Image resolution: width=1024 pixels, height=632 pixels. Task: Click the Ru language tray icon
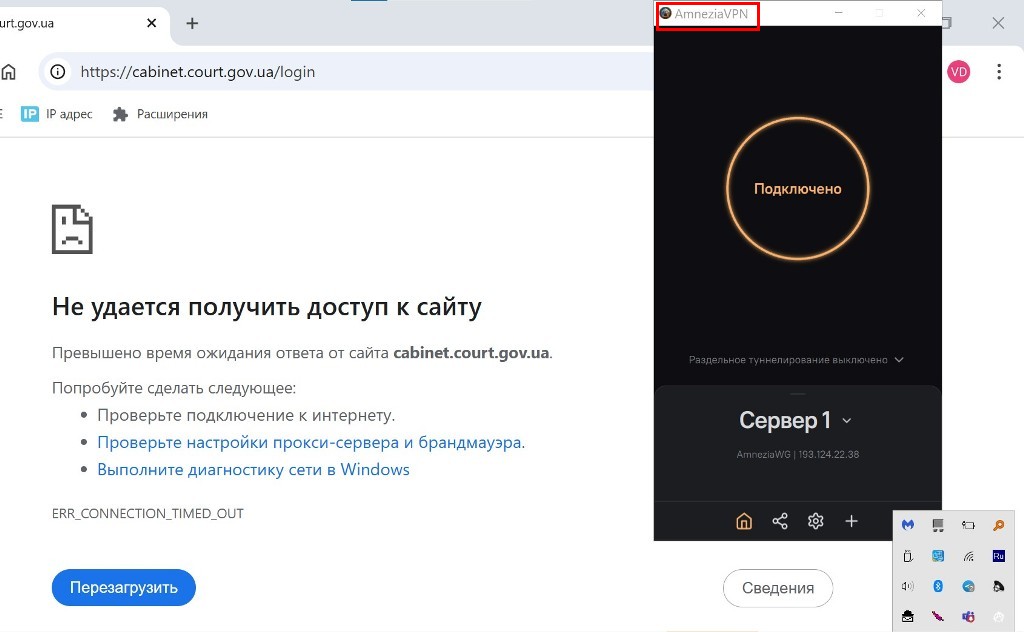pos(998,556)
